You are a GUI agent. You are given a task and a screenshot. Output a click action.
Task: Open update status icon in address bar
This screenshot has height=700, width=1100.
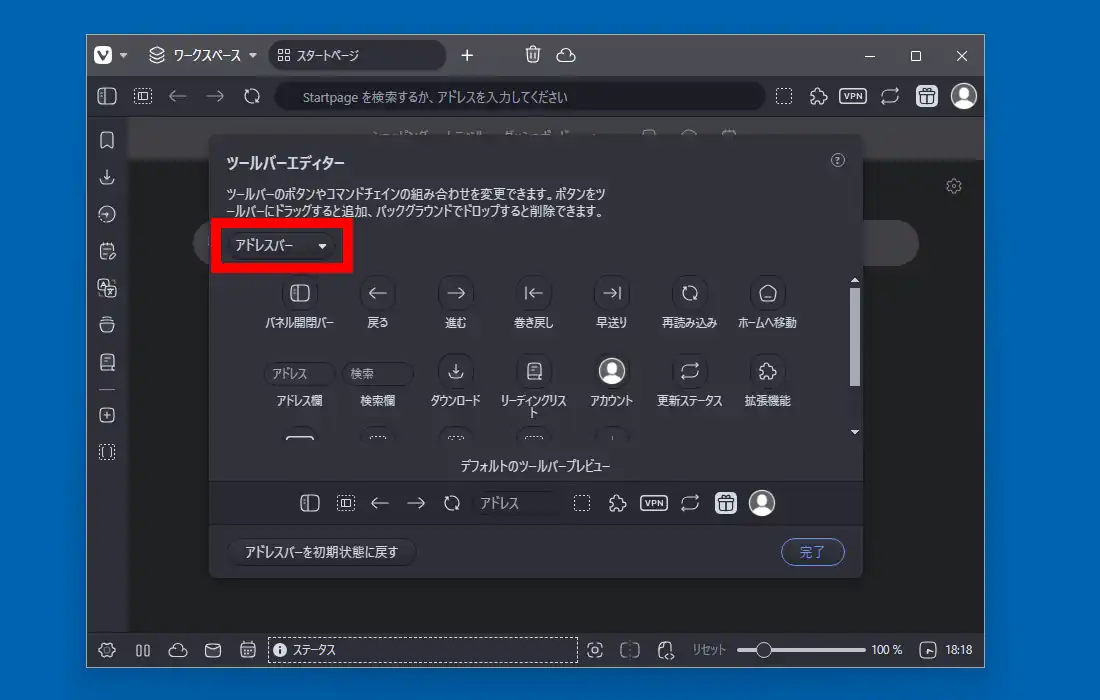click(890, 96)
